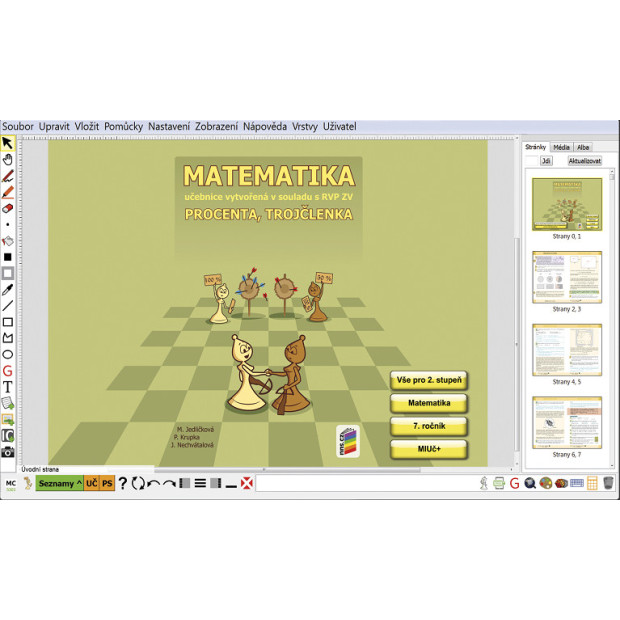The width and height of the screenshot is (620, 620).
Task: Click the 'Vše pro 2. stupeň' button
Action: (x=428, y=381)
